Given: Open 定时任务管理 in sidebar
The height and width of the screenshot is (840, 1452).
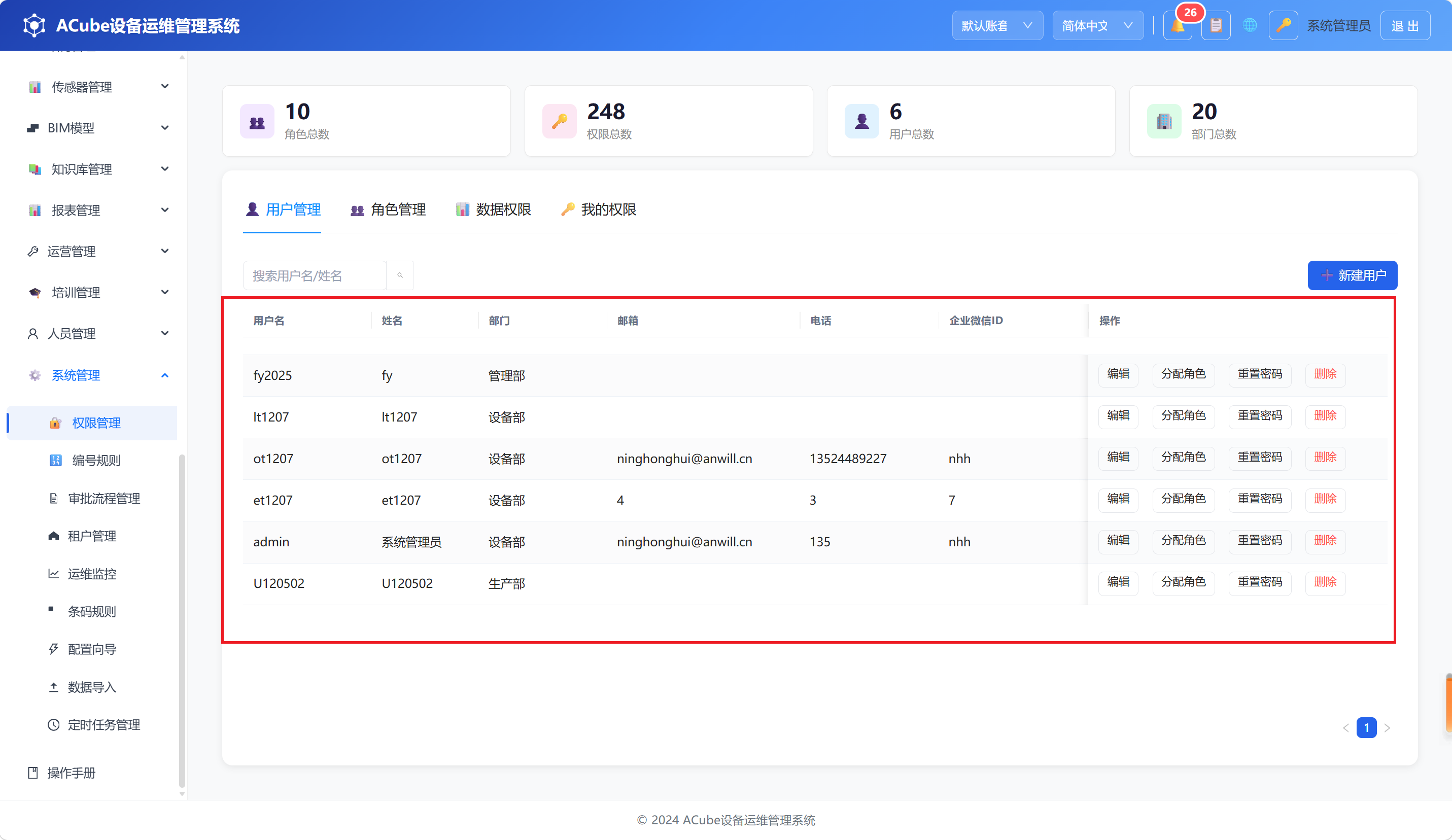Looking at the screenshot, I should tap(92, 724).
